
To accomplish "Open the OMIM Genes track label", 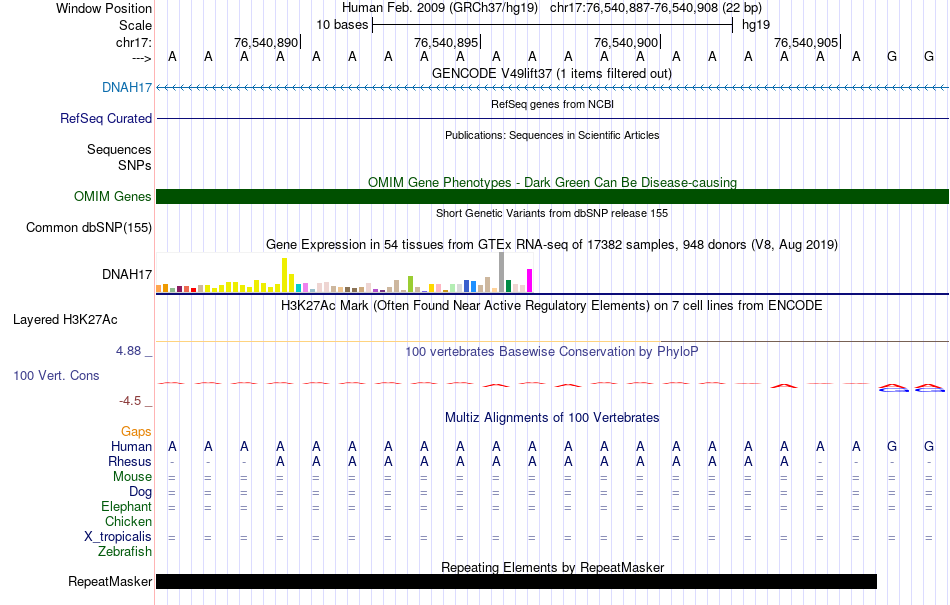I will 112,196.
